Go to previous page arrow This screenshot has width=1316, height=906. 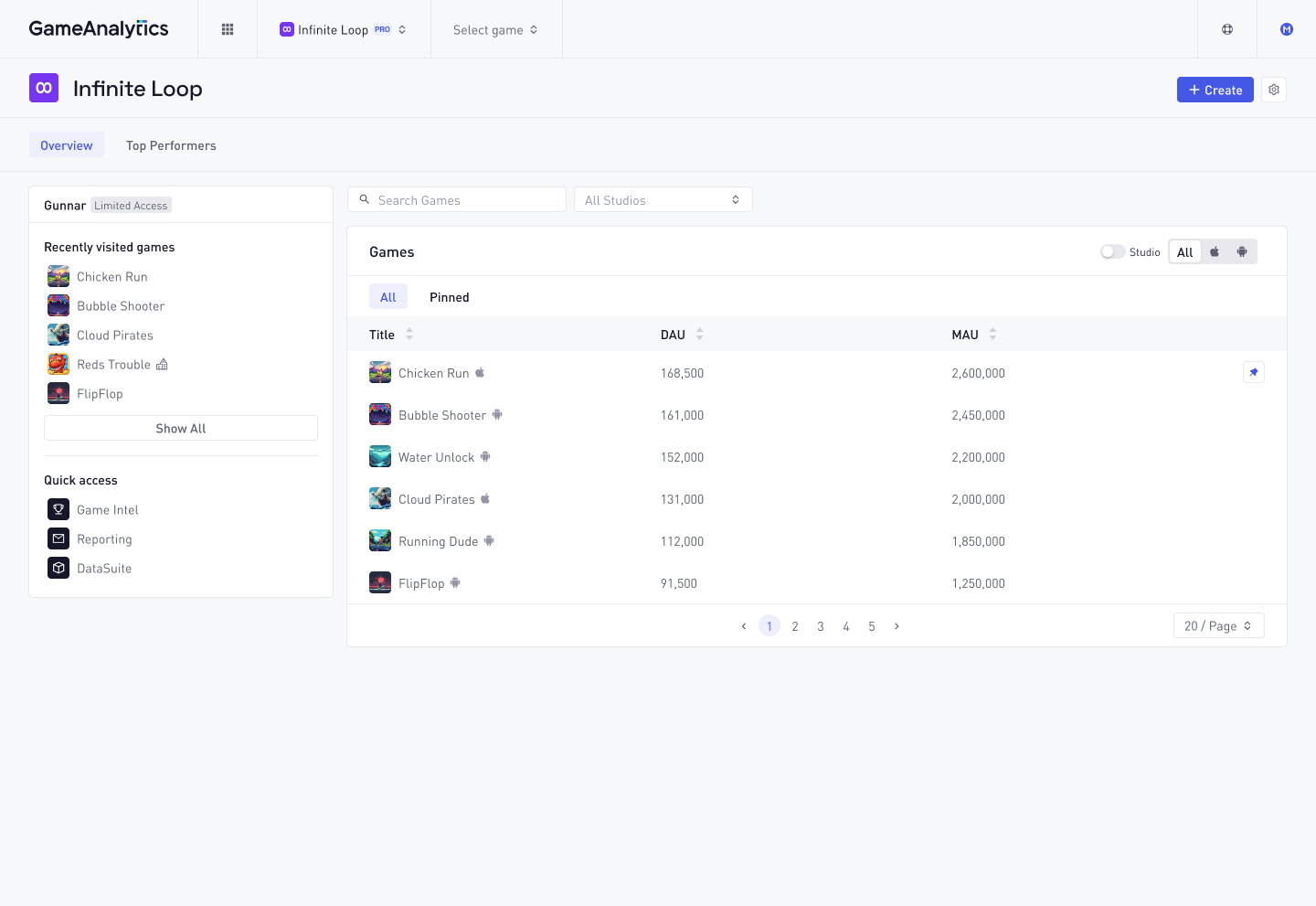(744, 626)
